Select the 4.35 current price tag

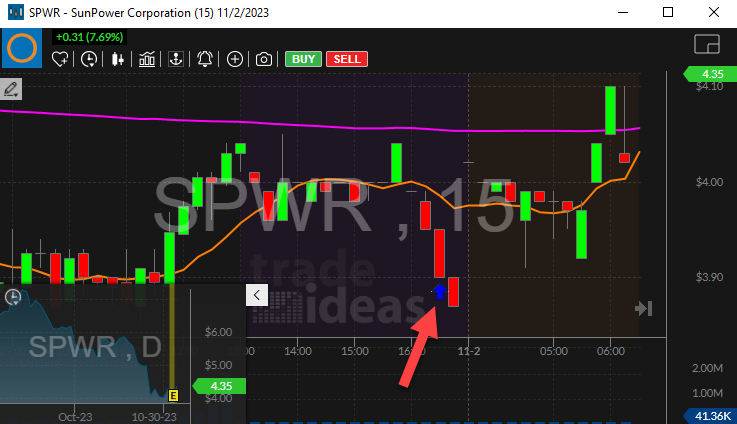tap(710, 73)
